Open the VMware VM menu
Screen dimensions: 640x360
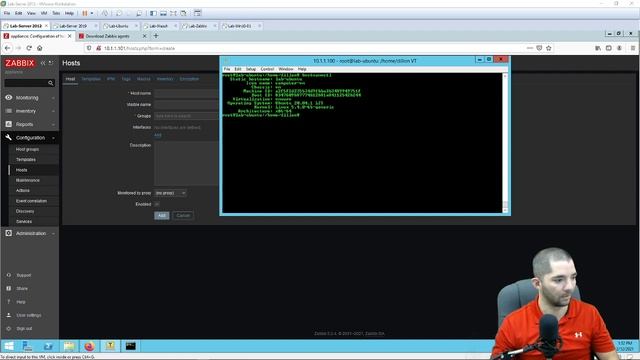click(44, 13)
